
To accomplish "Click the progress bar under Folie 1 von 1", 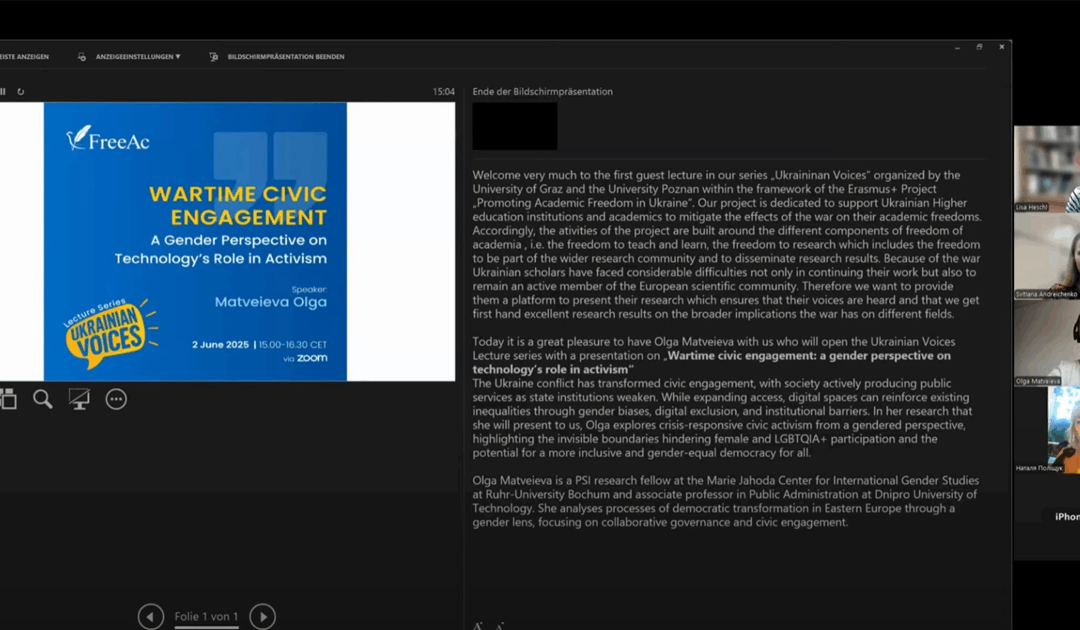I will 206,626.
